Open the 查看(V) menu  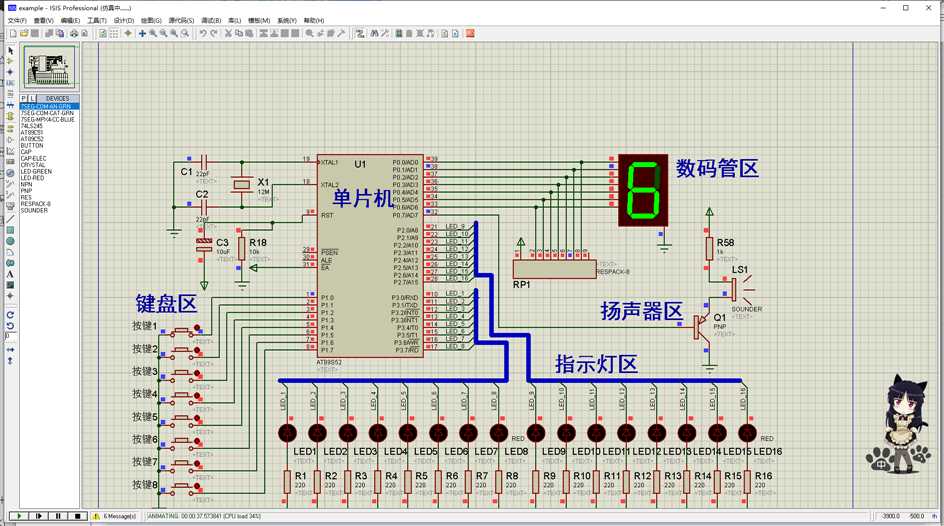click(43, 20)
